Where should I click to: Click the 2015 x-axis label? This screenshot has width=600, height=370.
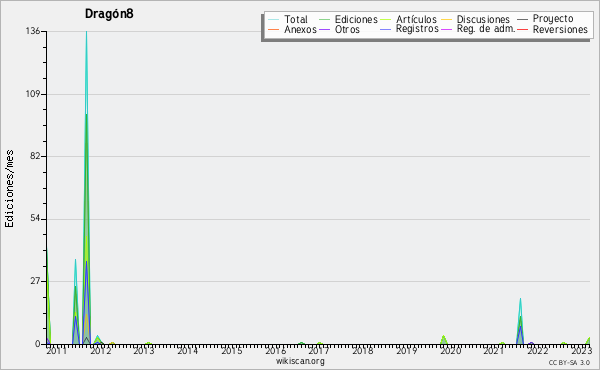point(231,350)
